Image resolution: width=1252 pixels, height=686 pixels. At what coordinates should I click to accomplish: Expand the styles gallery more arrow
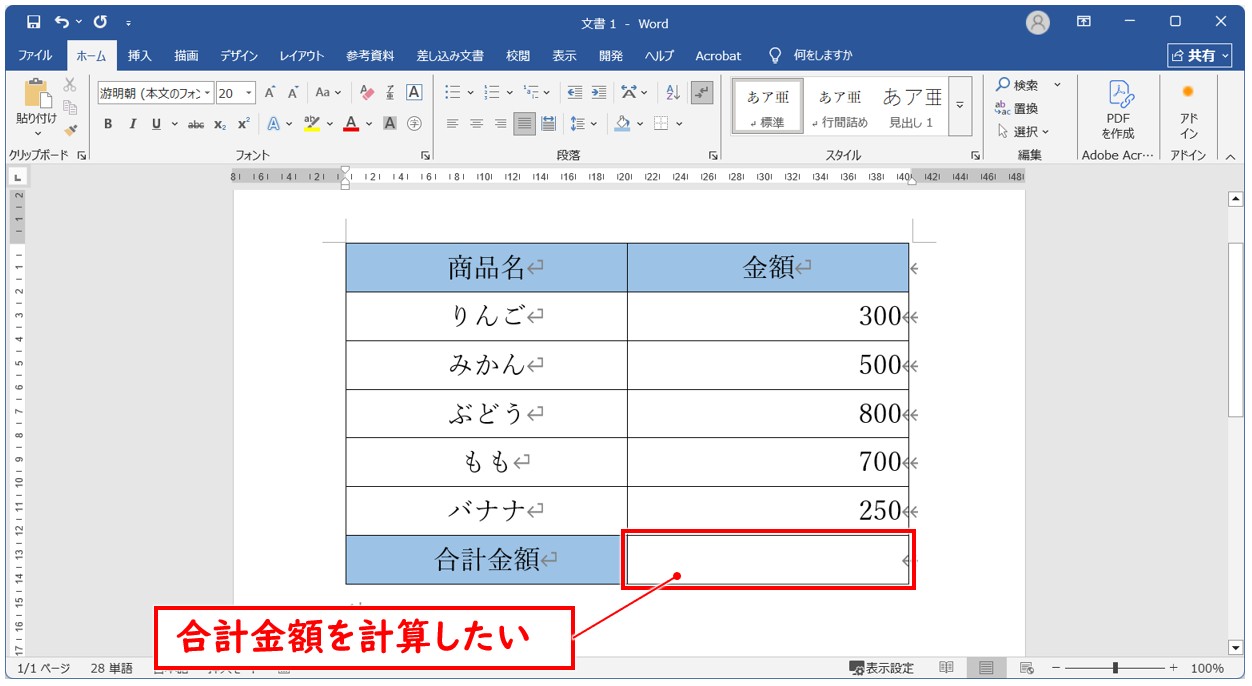tap(960, 106)
